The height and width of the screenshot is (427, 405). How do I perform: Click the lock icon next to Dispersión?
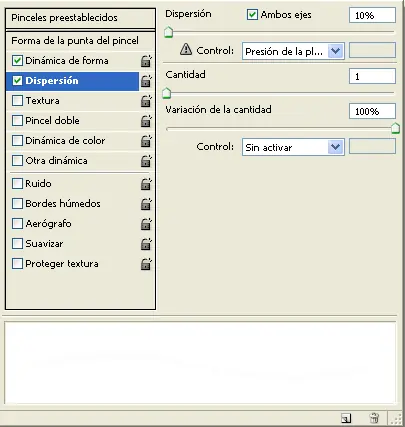pos(146,81)
